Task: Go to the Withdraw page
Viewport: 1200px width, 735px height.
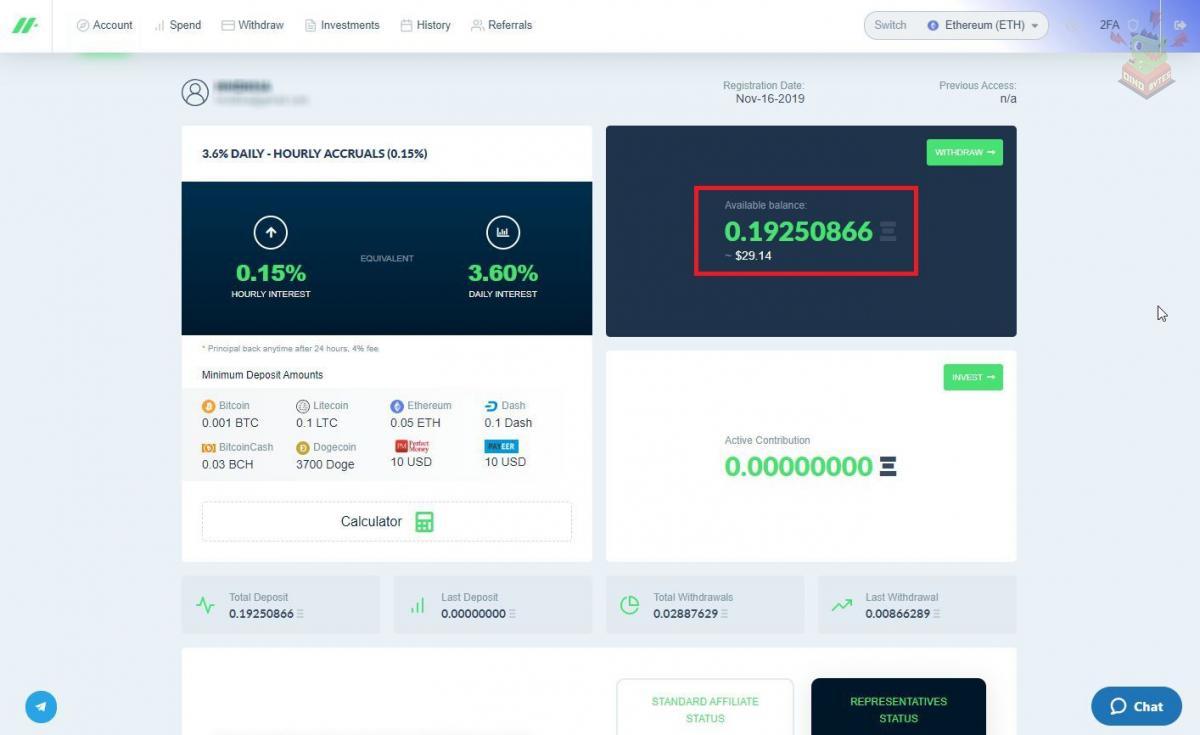Action: pos(252,25)
